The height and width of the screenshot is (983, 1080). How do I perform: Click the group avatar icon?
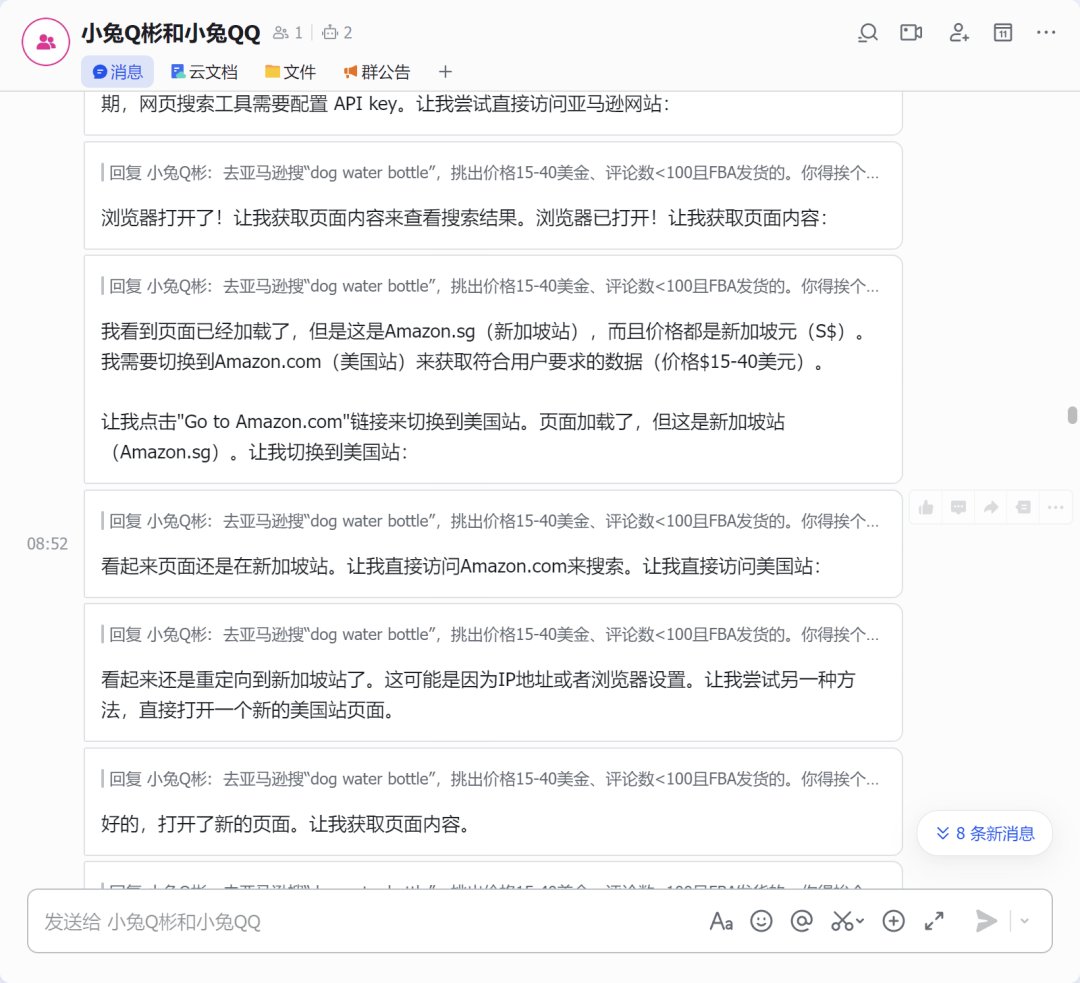coord(45,42)
